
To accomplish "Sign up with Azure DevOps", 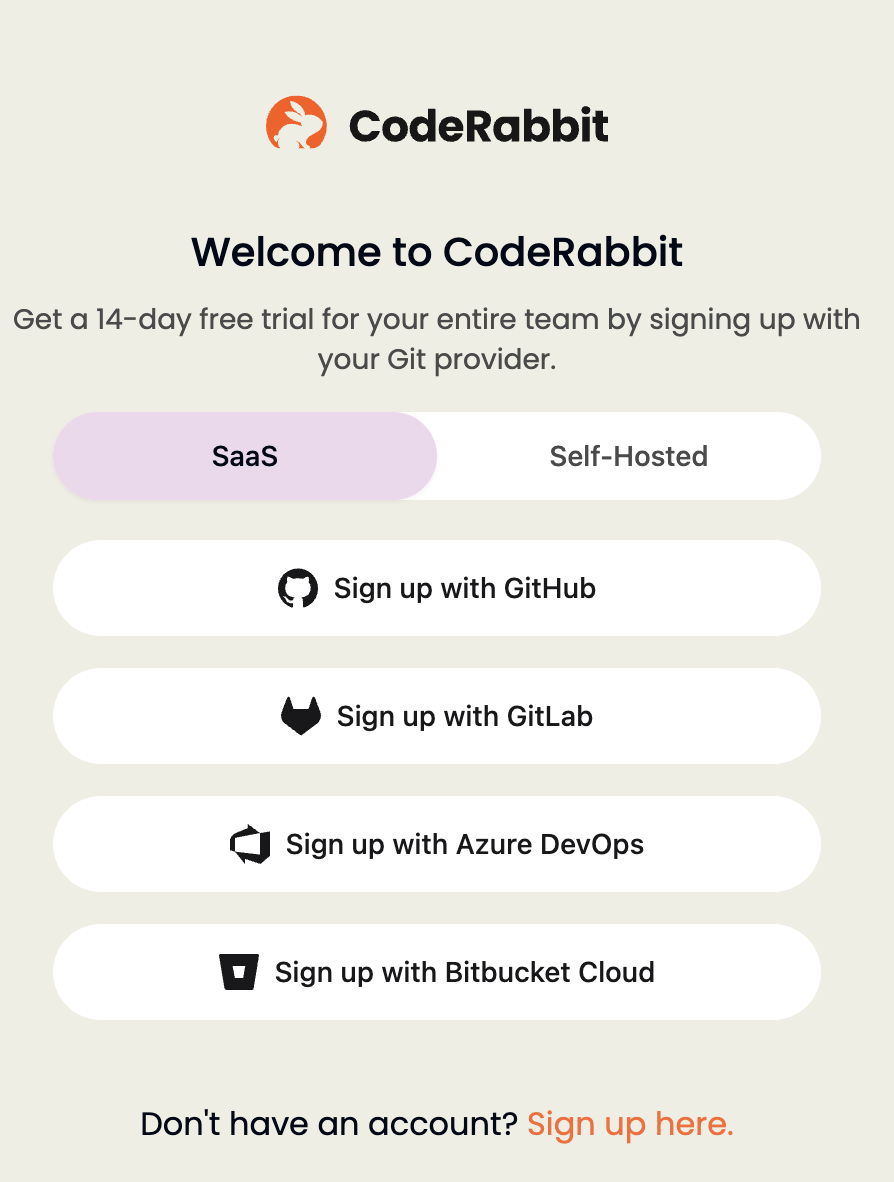I will point(437,844).
